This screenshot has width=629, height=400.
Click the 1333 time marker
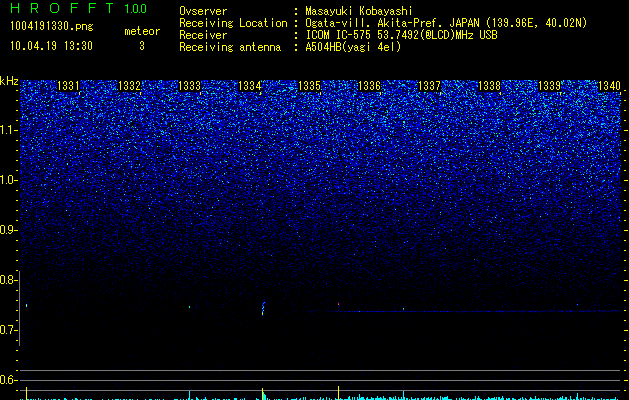pos(189,86)
